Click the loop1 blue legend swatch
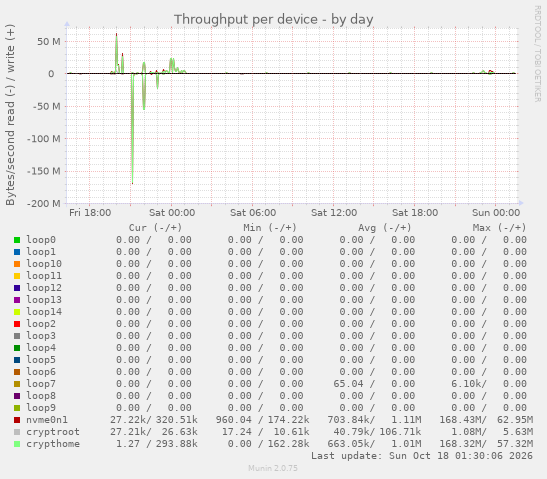The image size is (547, 479). 17,252
